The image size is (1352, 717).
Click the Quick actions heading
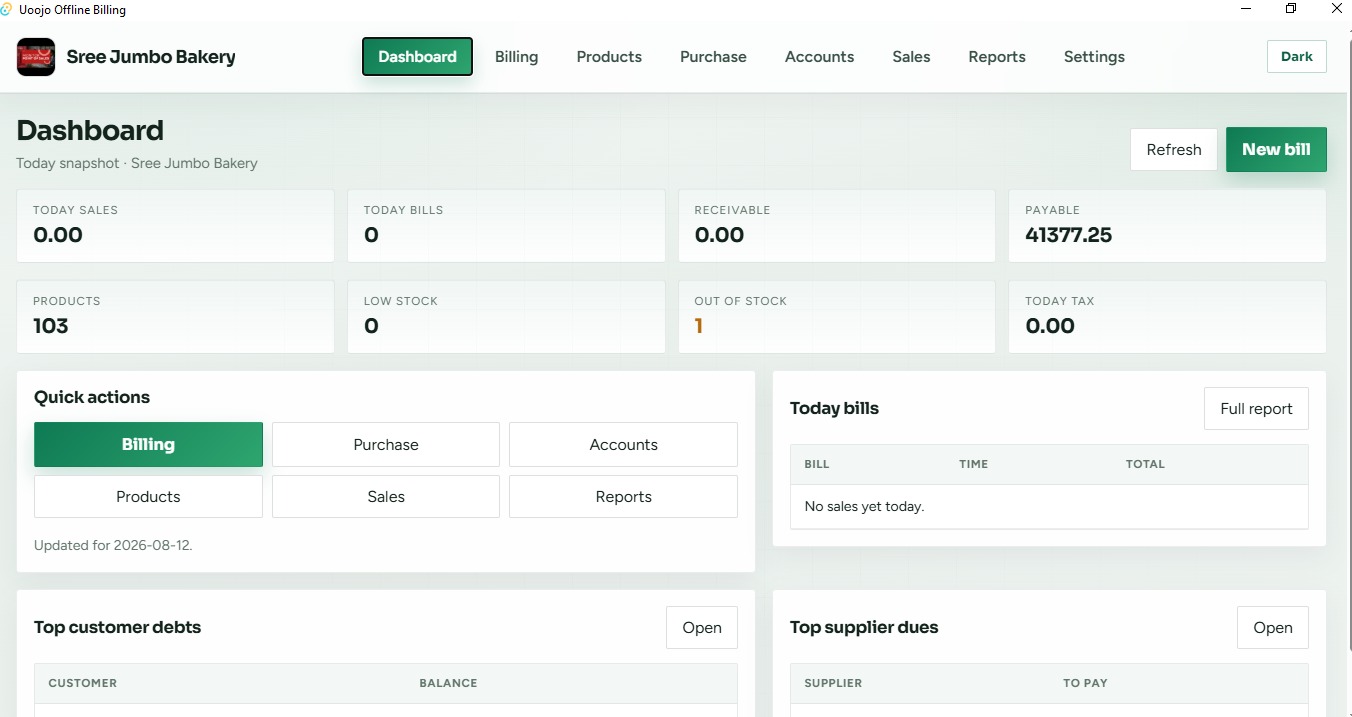click(x=92, y=397)
